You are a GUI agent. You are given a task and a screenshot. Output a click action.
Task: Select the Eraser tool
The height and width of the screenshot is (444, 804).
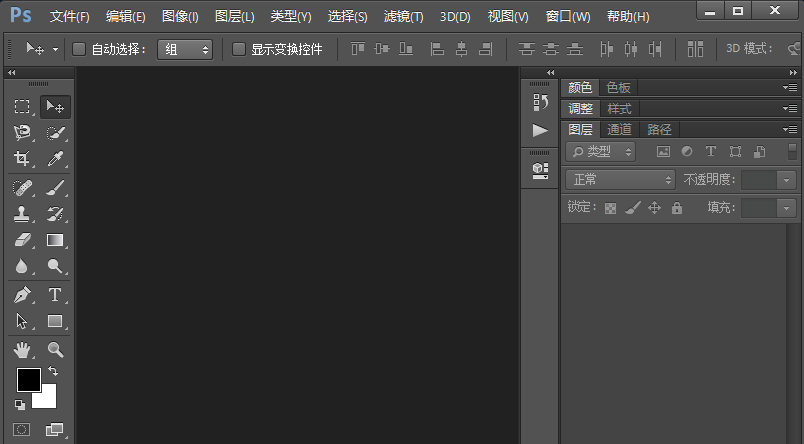click(22, 239)
